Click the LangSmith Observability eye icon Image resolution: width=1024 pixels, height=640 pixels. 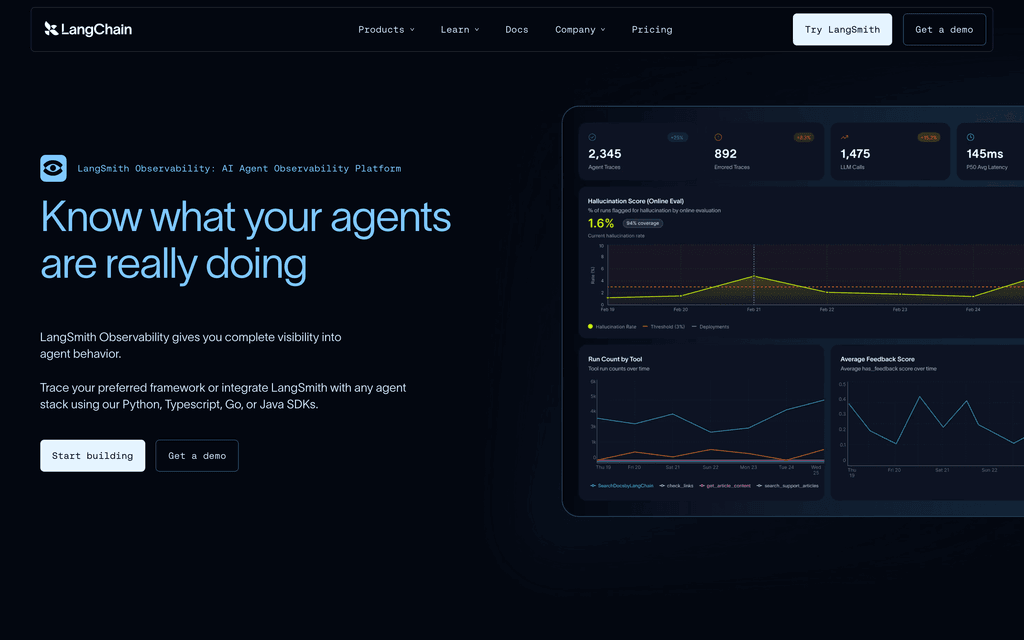tap(54, 168)
